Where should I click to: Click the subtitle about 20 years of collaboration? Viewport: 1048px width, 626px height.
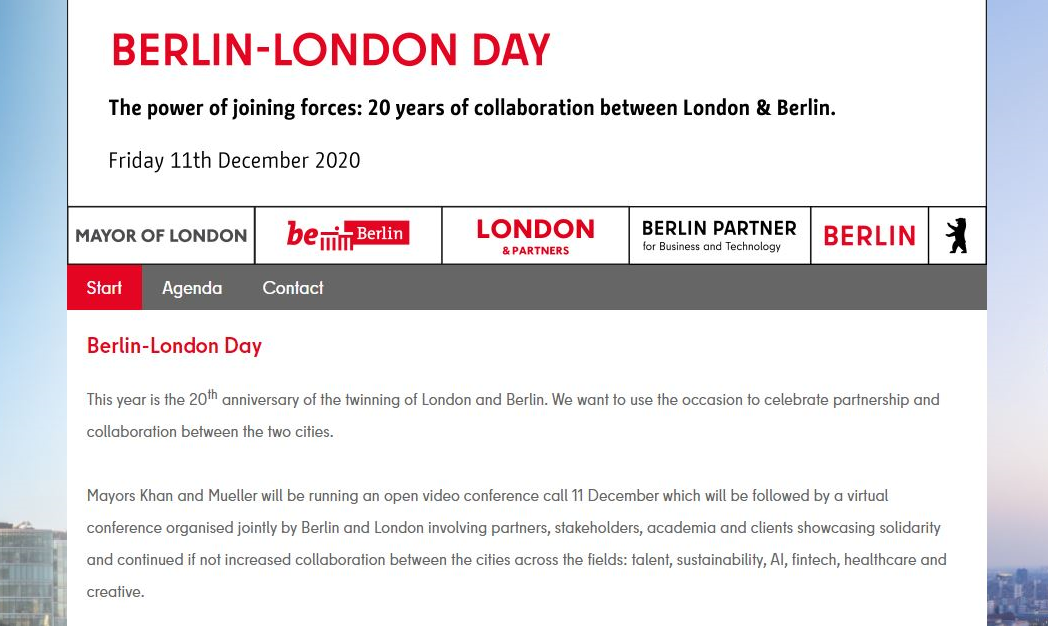[472, 108]
